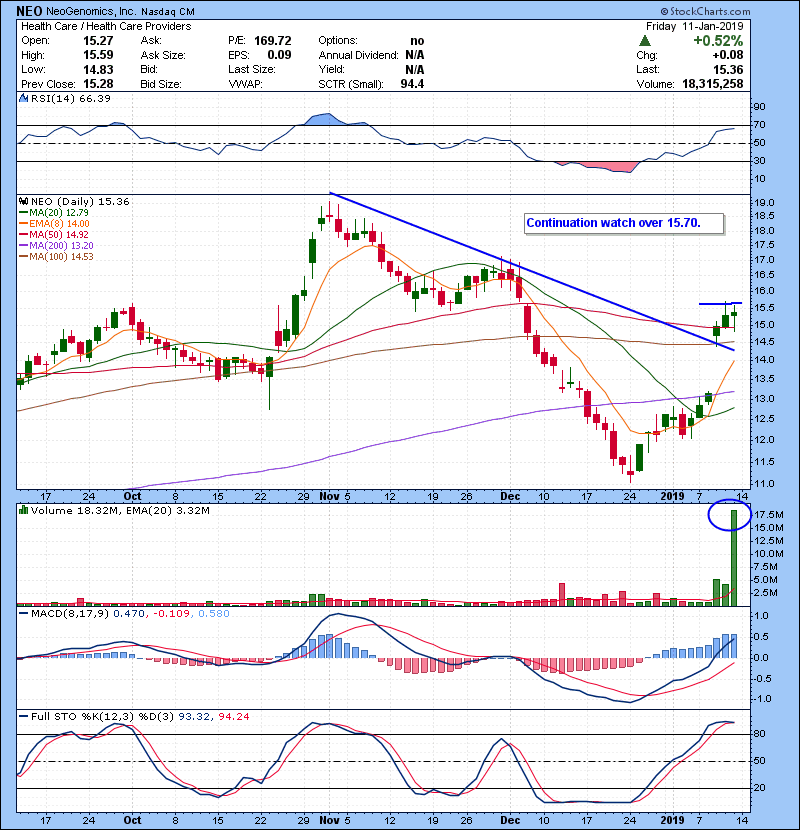Click the SCTR (Small) value 94.4

pyautogui.click(x=412, y=84)
